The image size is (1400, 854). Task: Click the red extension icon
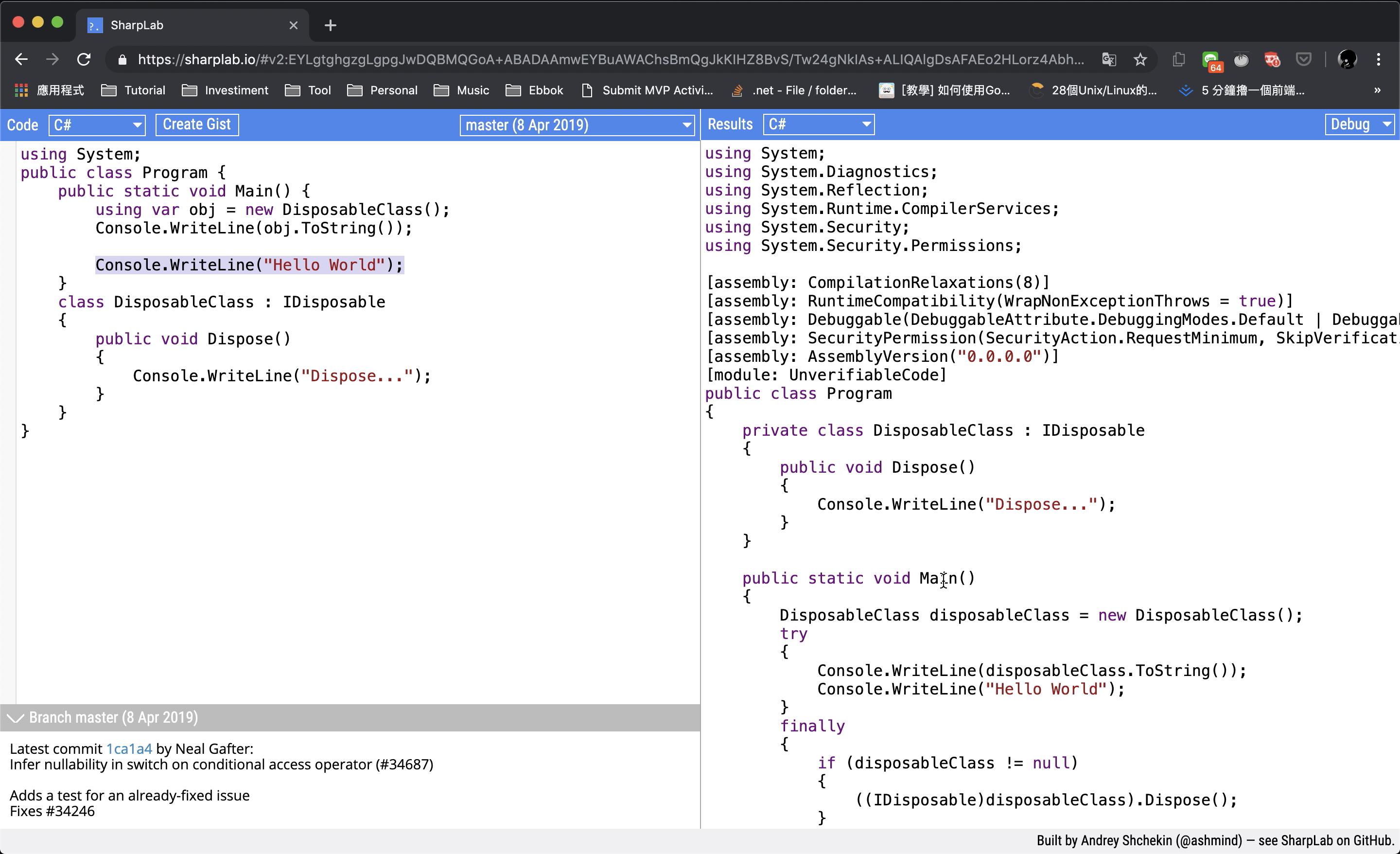point(1272,59)
